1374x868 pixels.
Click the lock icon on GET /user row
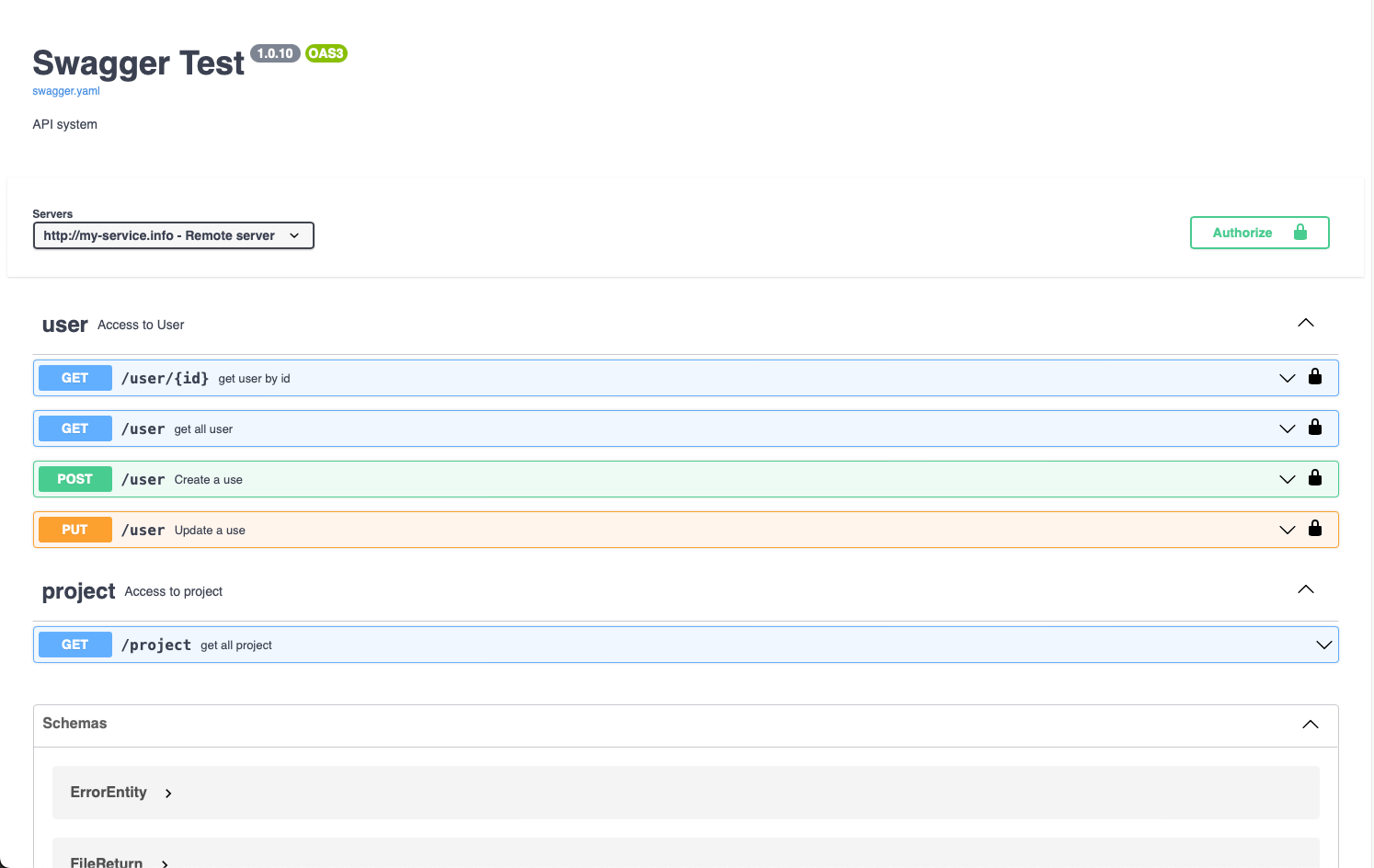click(x=1315, y=428)
